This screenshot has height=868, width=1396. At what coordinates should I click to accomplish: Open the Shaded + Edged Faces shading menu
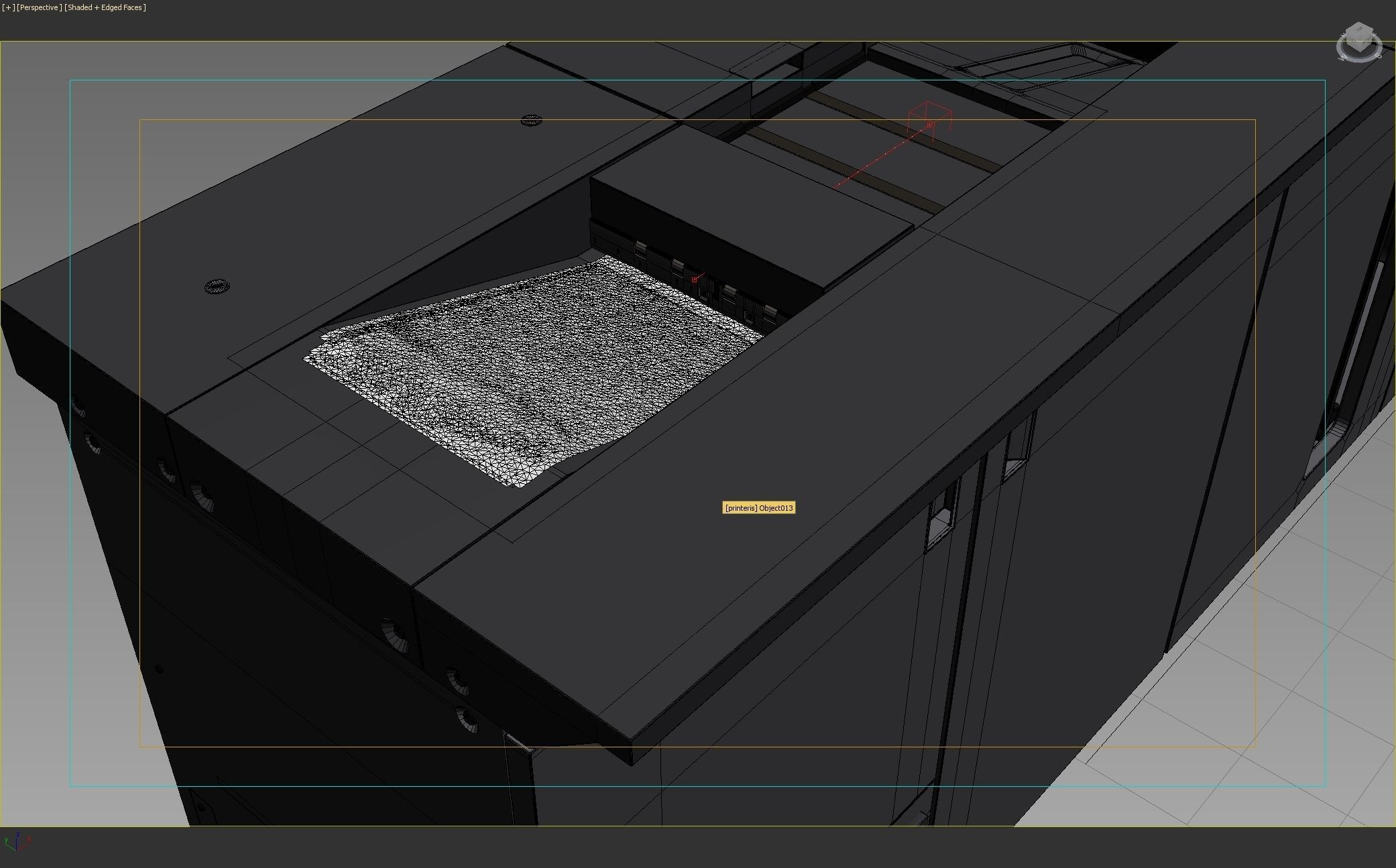(105, 7)
